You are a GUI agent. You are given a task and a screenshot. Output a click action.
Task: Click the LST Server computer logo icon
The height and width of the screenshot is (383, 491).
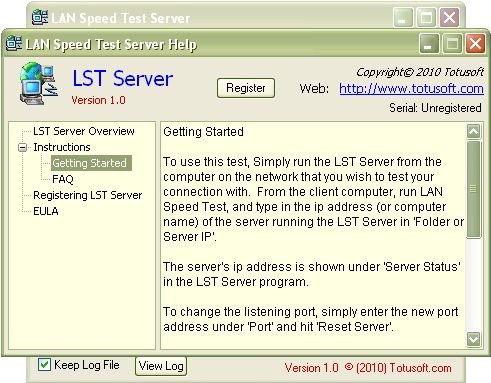coord(39,83)
